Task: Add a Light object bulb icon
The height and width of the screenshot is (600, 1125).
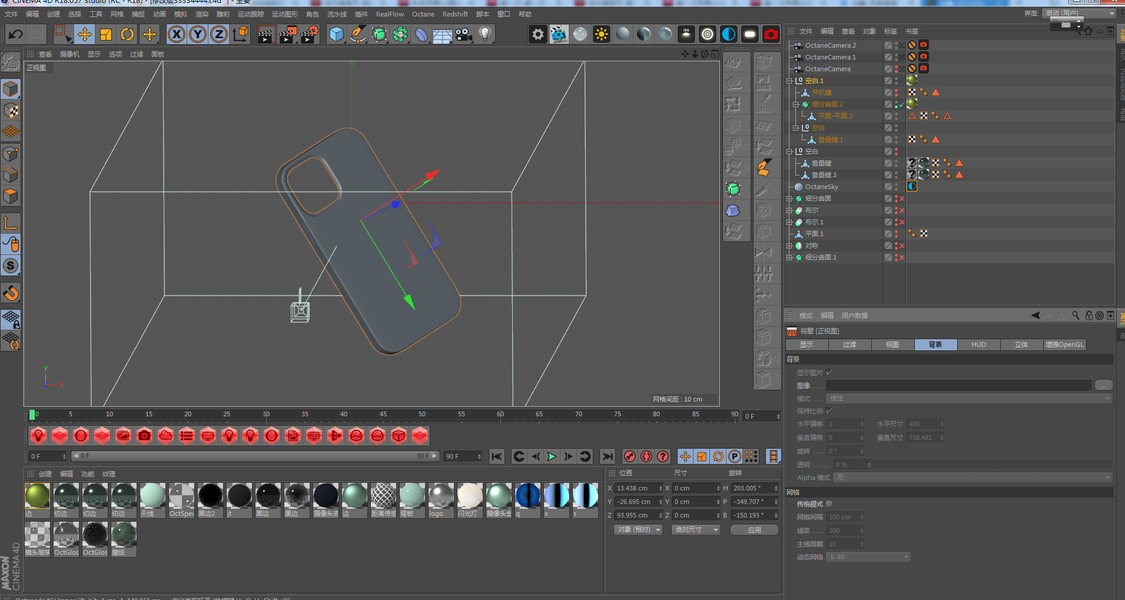Action: point(485,34)
